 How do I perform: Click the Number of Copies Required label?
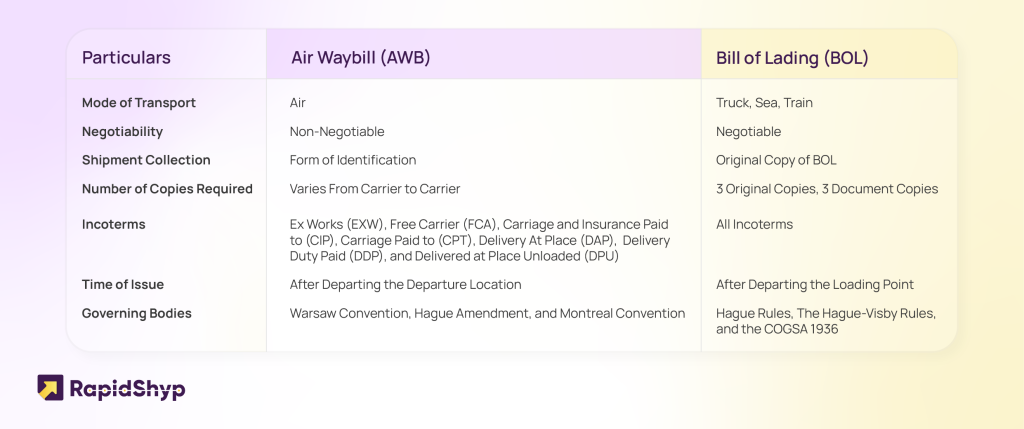167,189
